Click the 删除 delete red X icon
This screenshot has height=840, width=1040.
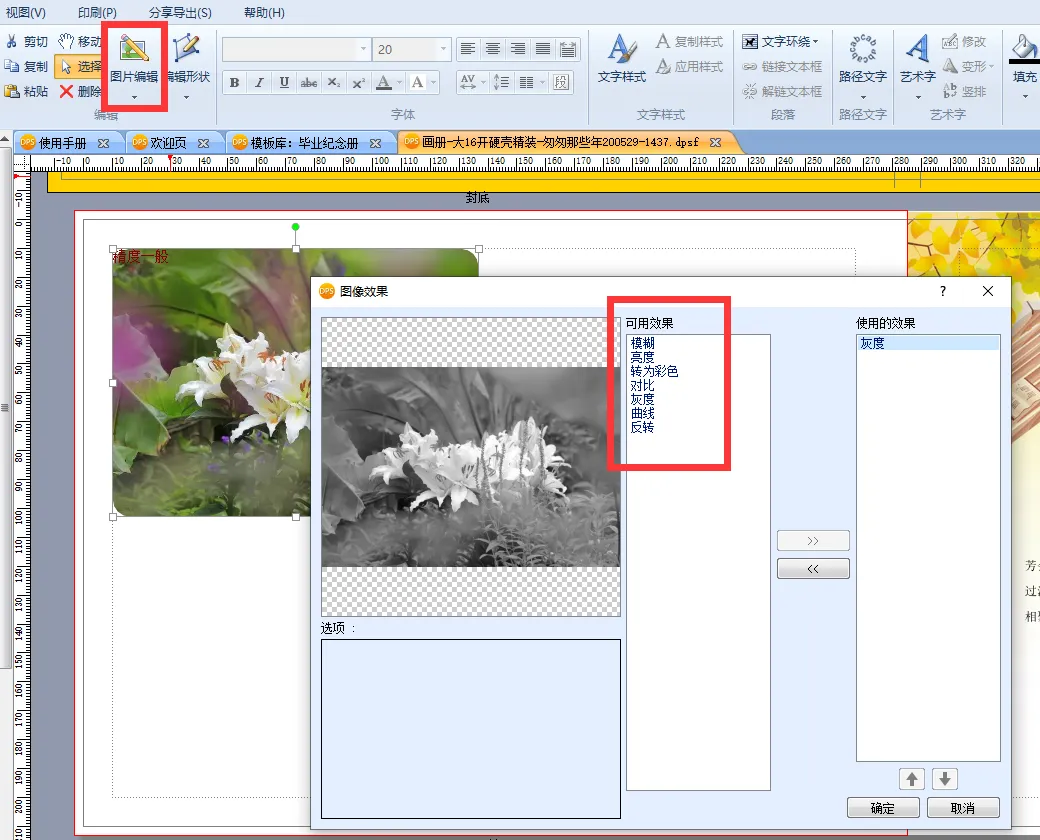click(x=67, y=92)
